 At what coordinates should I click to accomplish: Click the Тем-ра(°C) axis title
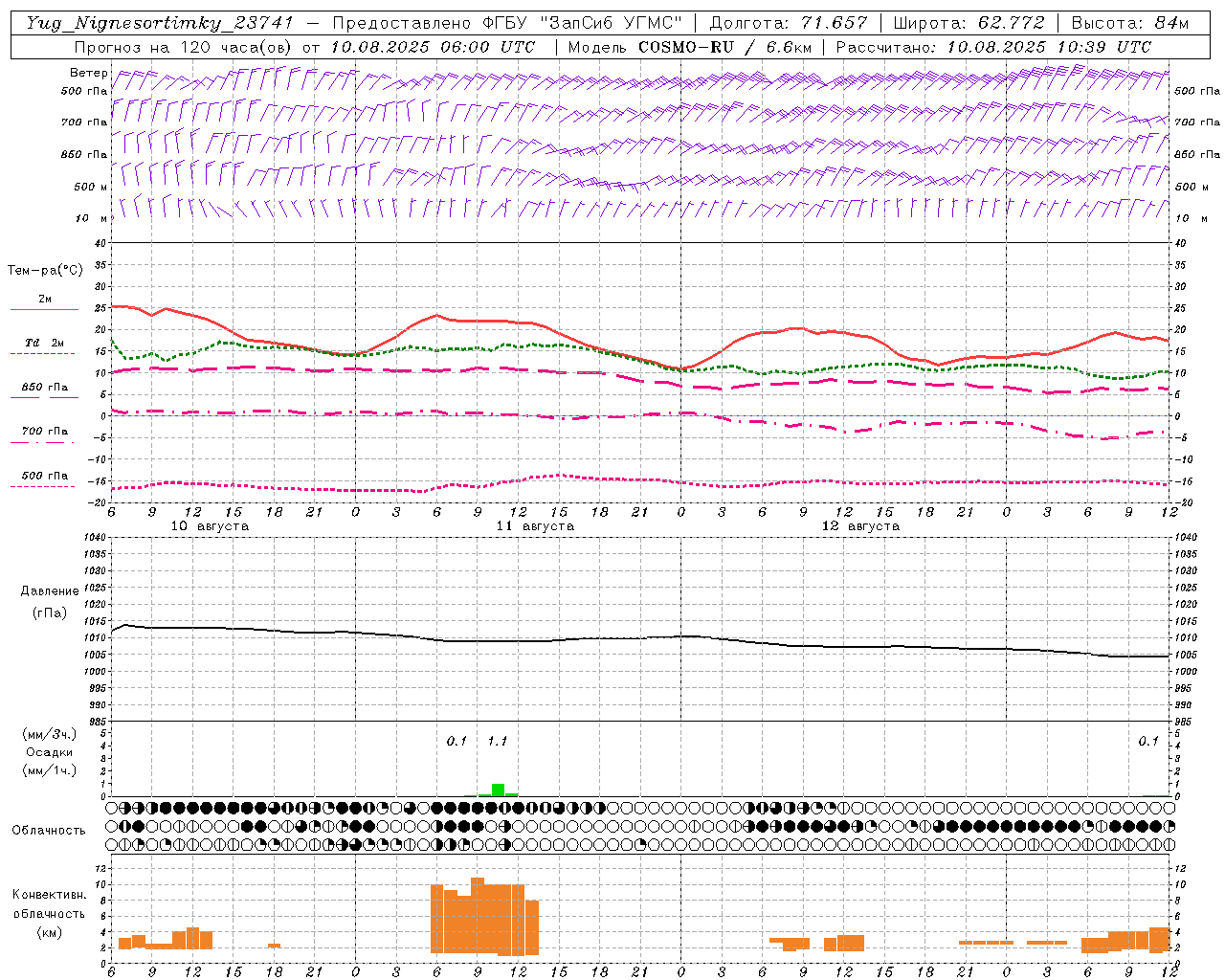pyautogui.click(x=45, y=271)
